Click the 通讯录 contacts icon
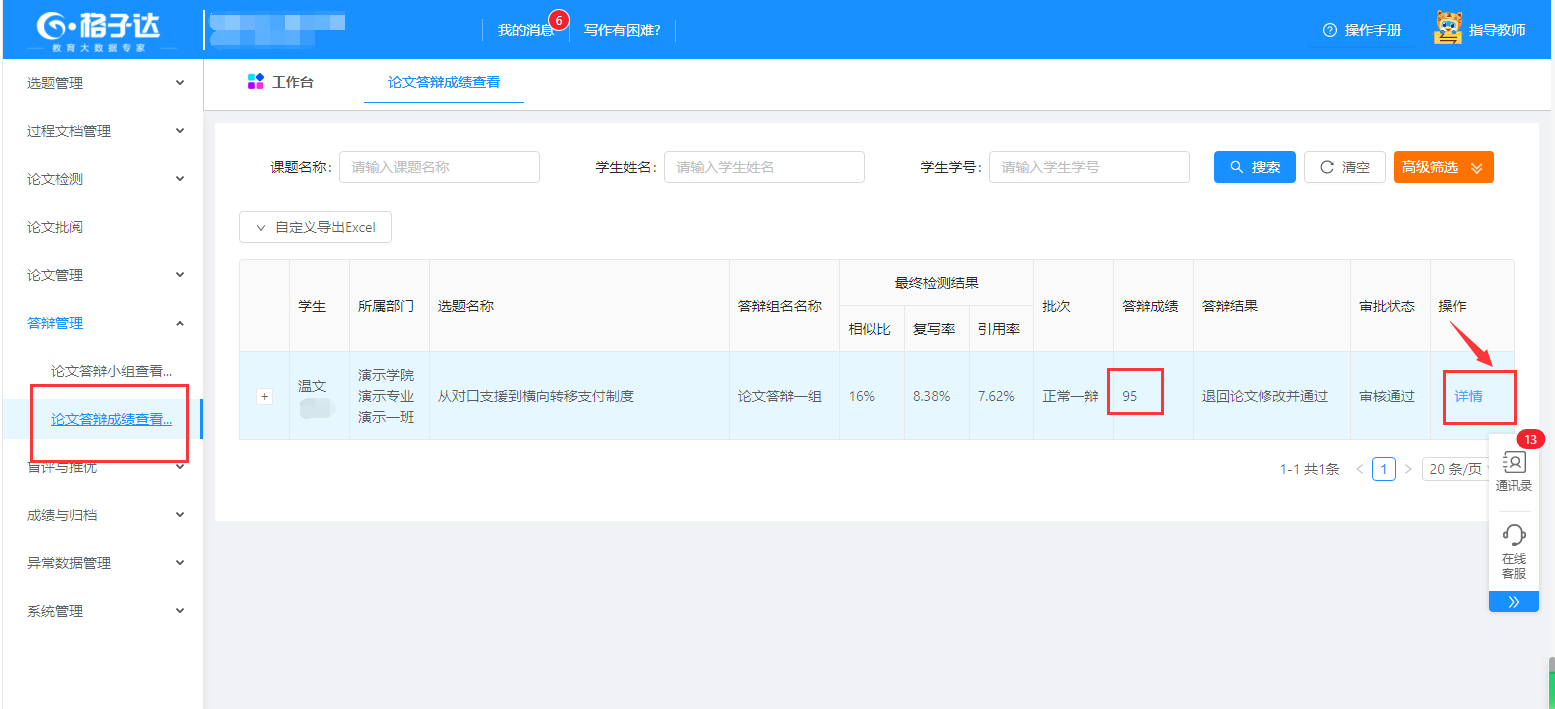Viewport: 1555px width, 709px height. [x=1513, y=463]
